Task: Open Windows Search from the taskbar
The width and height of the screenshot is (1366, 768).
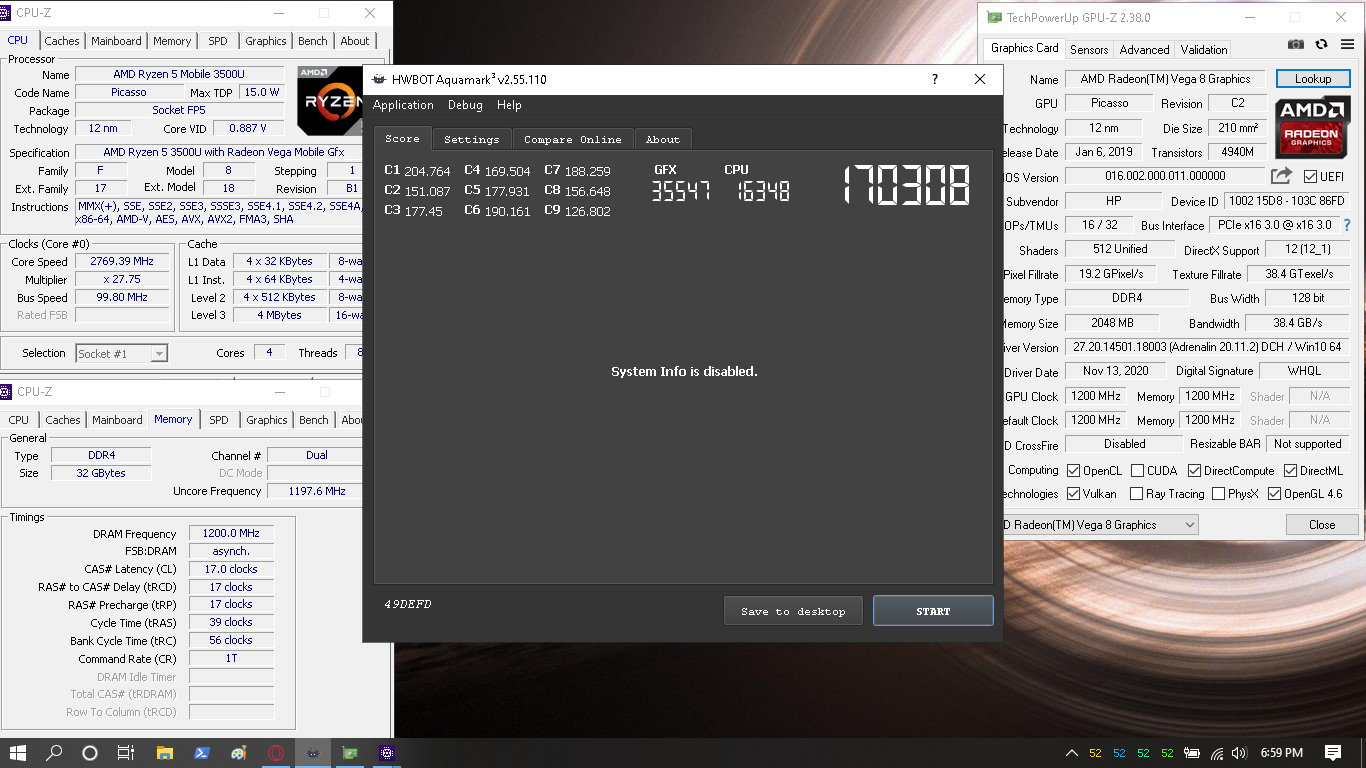Action: 55,753
